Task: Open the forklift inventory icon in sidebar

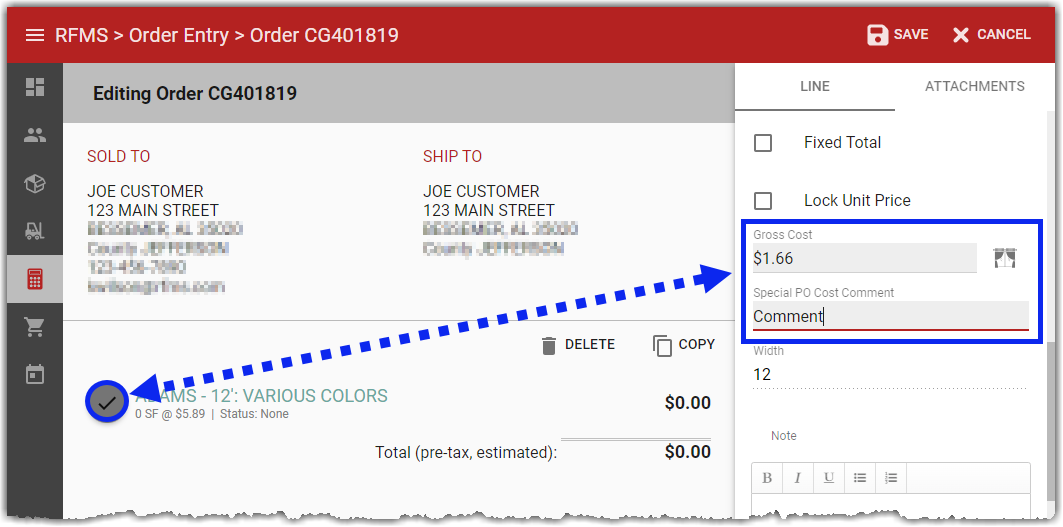Action: click(35, 232)
